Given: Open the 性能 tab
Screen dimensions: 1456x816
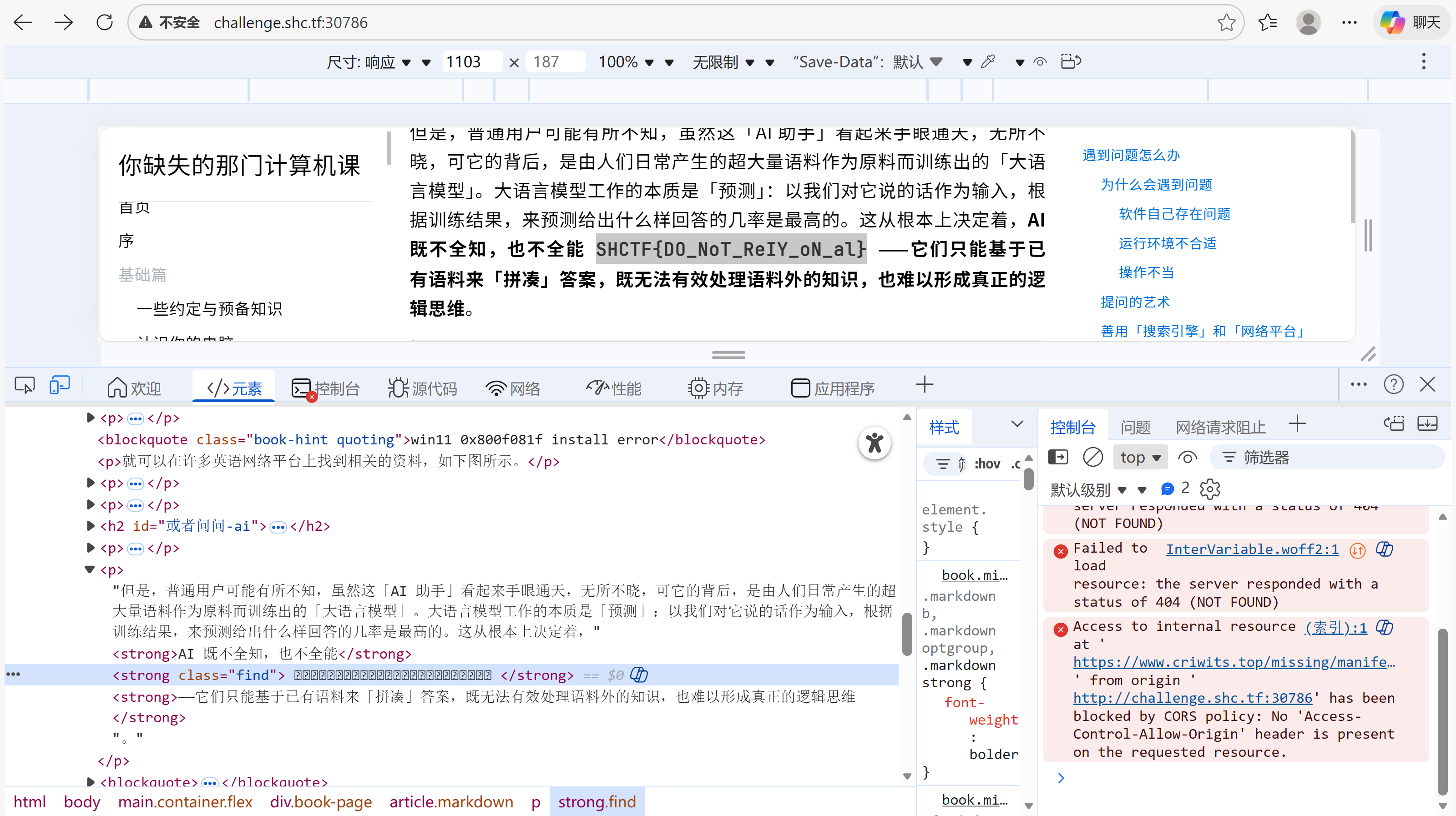Looking at the screenshot, I should tap(614, 388).
